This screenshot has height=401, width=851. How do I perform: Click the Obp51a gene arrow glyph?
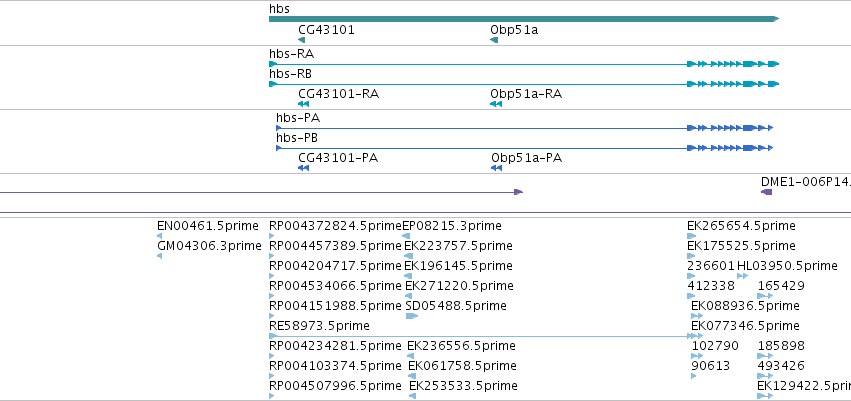click(x=494, y=40)
